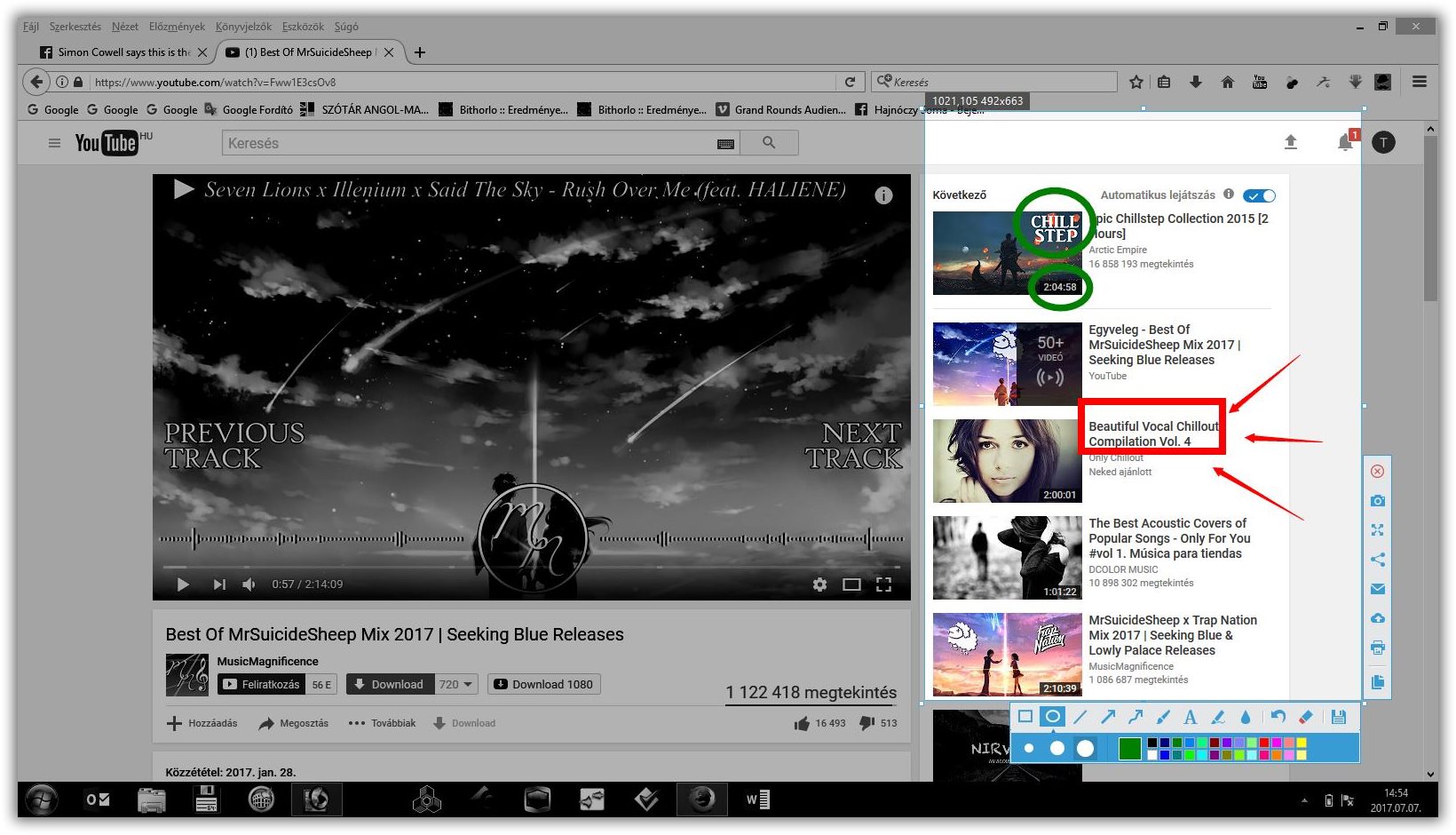Choose the large brush size dot
The height and width of the screenshot is (835, 1456).
[1085, 748]
